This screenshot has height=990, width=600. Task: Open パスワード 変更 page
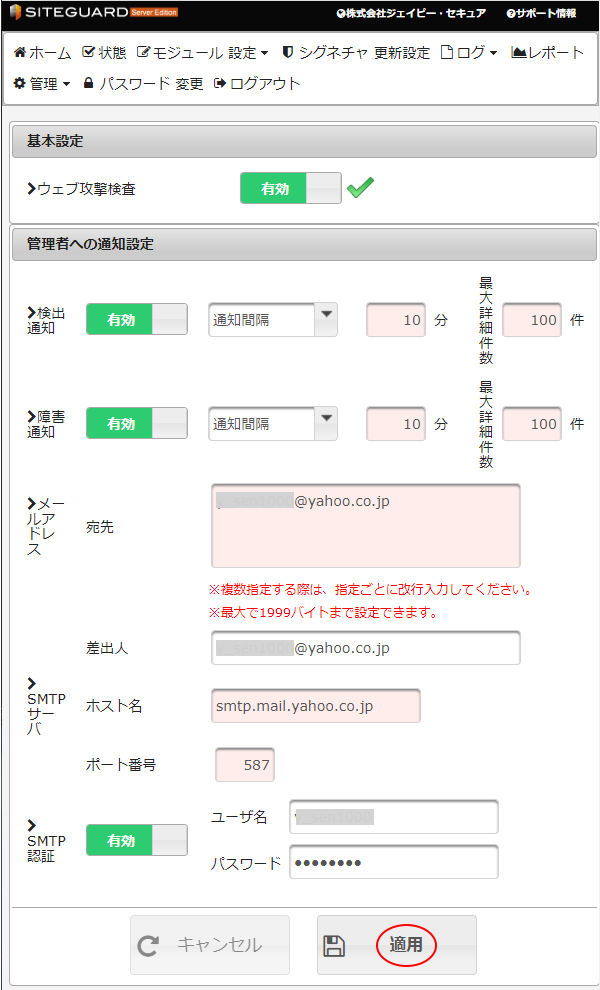(143, 83)
